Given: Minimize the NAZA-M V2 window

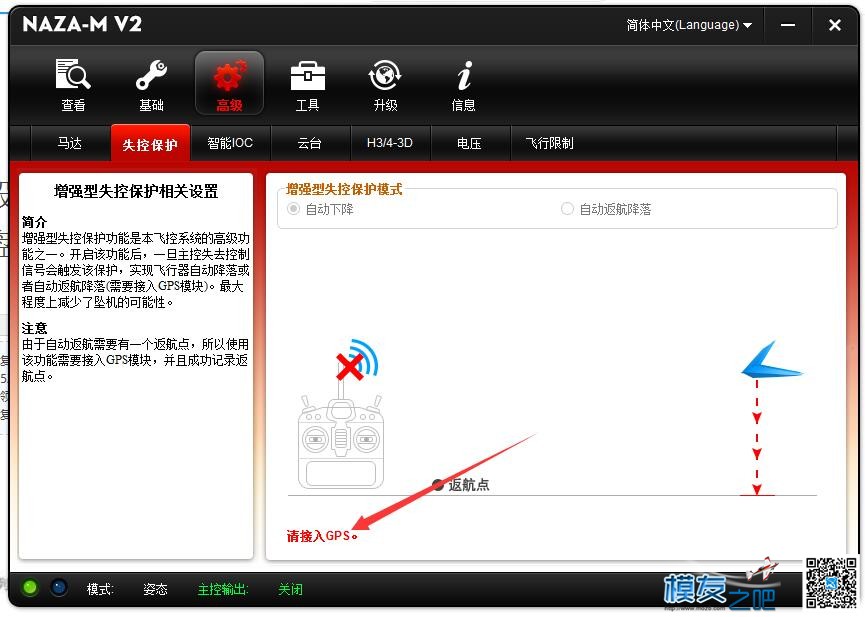Looking at the screenshot, I should 788,25.
